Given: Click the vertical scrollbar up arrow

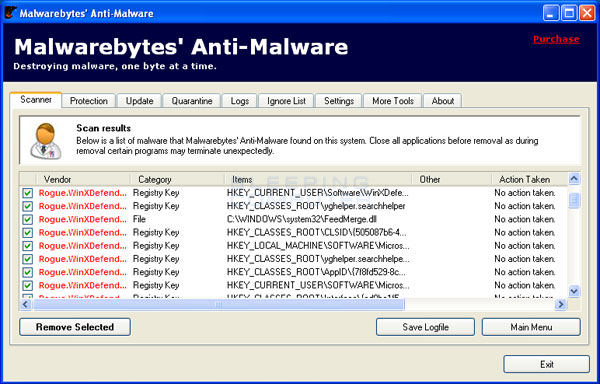Looking at the screenshot, I should [574, 179].
